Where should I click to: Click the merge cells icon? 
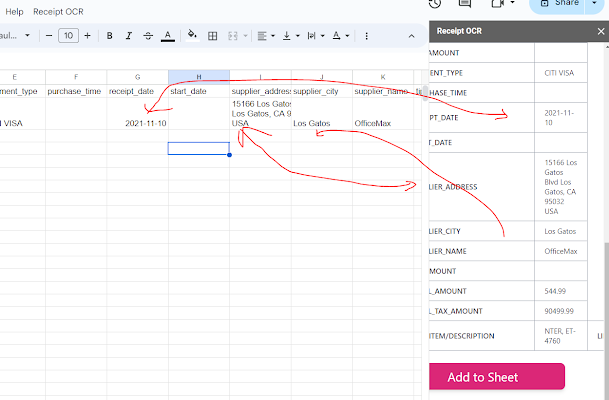(x=233, y=36)
